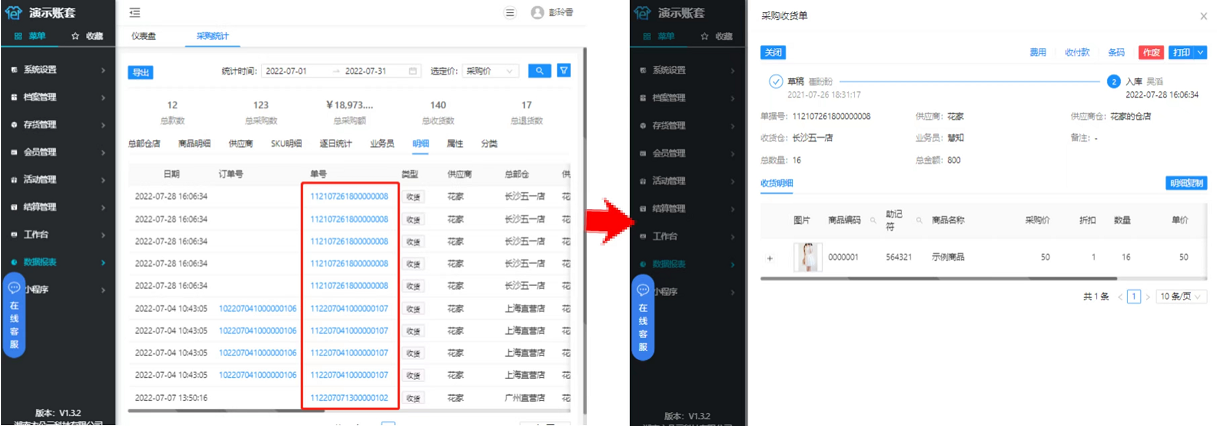The image size is (1217, 426).
Task: Click the 条码 link
Action: [1117, 52]
